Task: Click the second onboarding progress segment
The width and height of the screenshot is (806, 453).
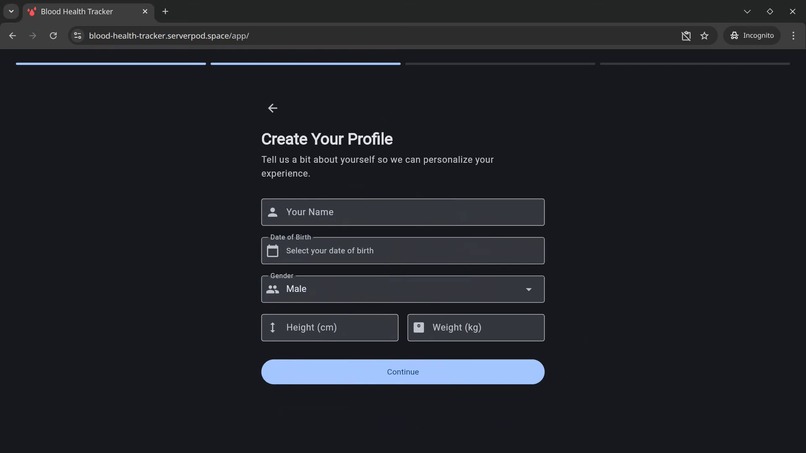Action: click(305, 64)
